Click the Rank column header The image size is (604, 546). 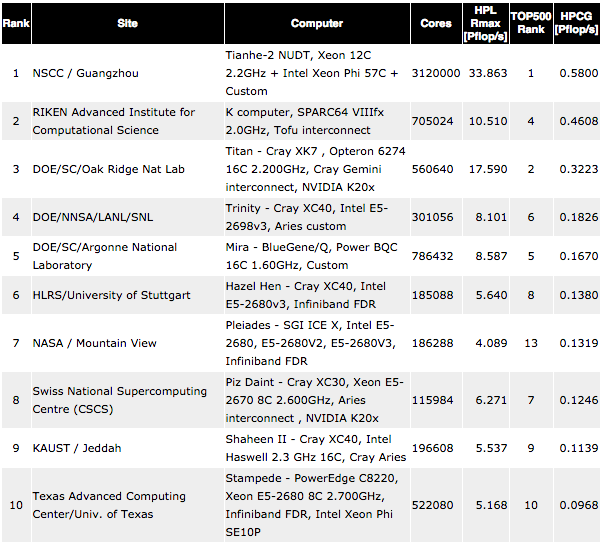pyautogui.click(x=16, y=23)
